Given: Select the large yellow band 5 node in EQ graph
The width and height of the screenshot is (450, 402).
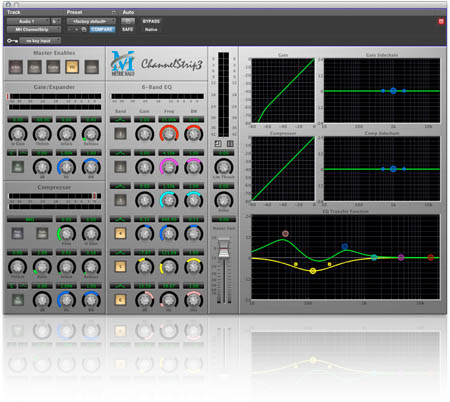Looking at the screenshot, I should click(x=313, y=271).
